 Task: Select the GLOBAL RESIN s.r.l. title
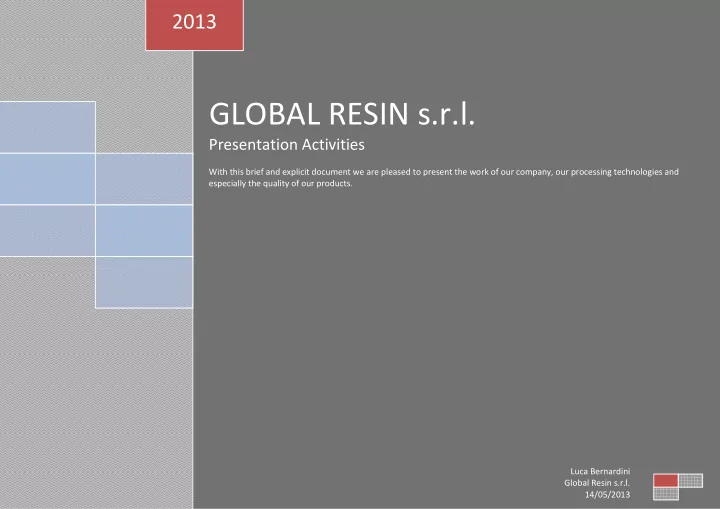click(342, 114)
